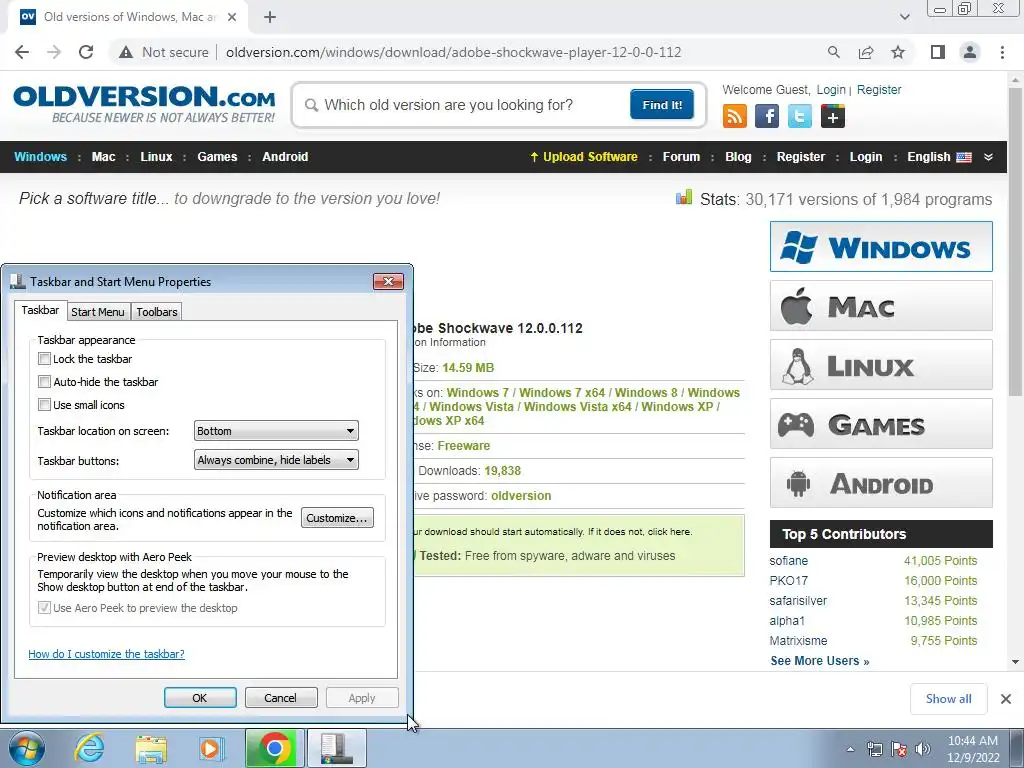Launch Internet Explorer from taskbar
This screenshot has height=768, width=1024.
[89, 748]
